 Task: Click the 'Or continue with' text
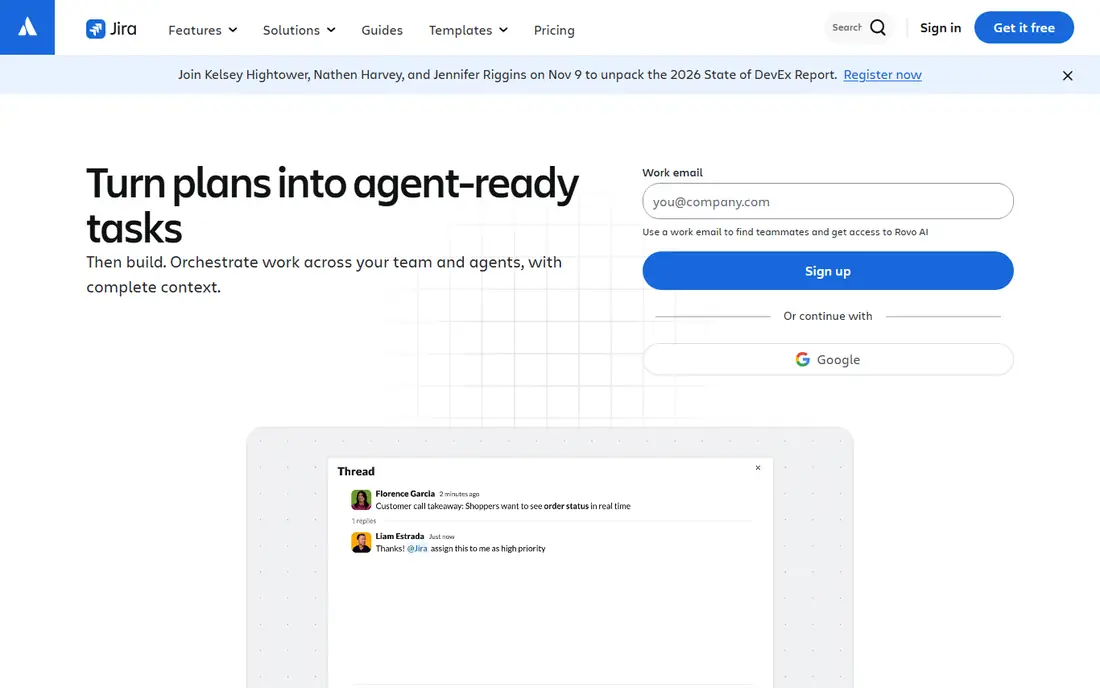828,316
